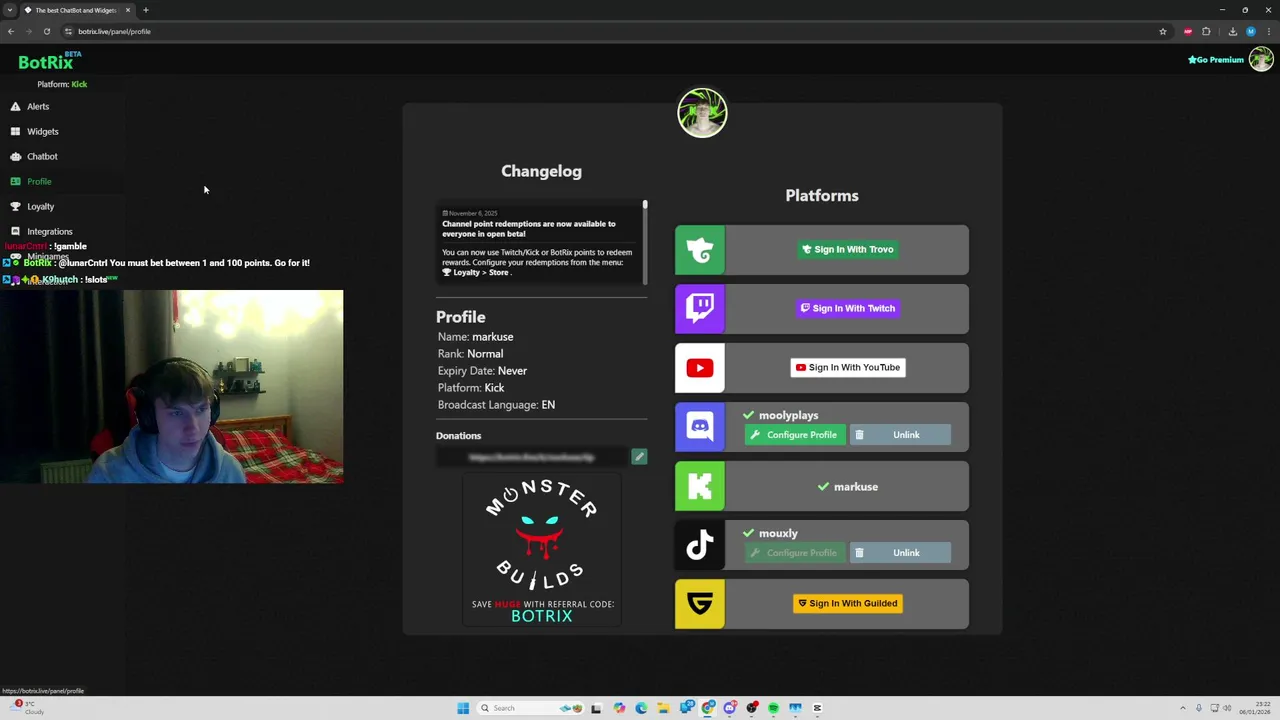Image resolution: width=1280 pixels, height=720 pixels.
Task: Open the Chrome profile avatar icon
Action: (x=1250, y=31)
